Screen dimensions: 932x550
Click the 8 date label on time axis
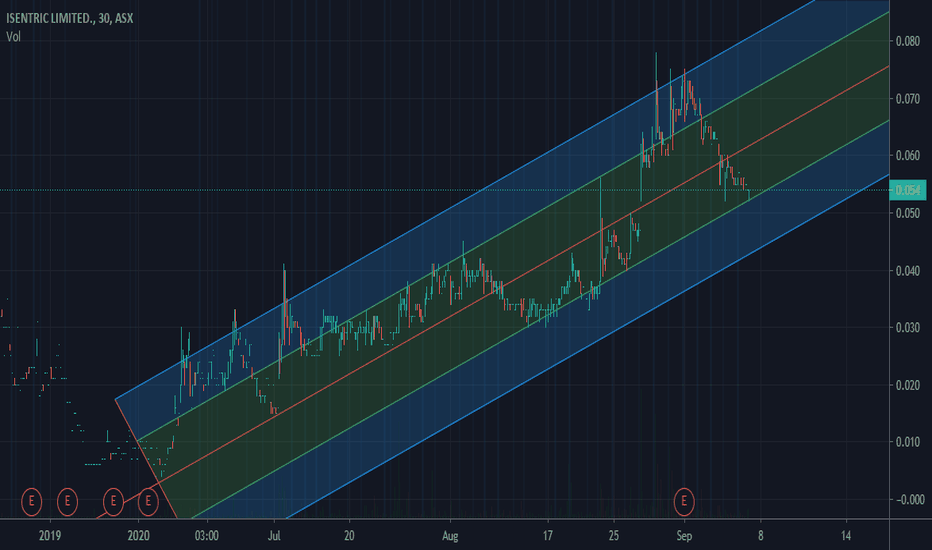760,536
